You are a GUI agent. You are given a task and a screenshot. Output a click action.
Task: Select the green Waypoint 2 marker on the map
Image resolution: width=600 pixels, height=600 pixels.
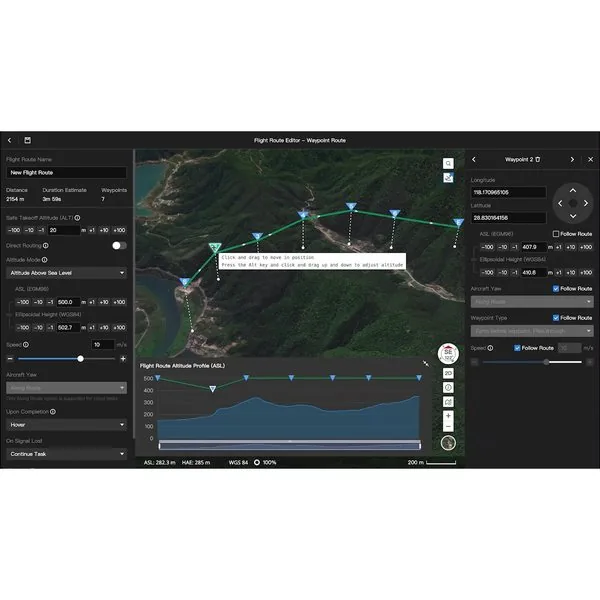(215, 248)
